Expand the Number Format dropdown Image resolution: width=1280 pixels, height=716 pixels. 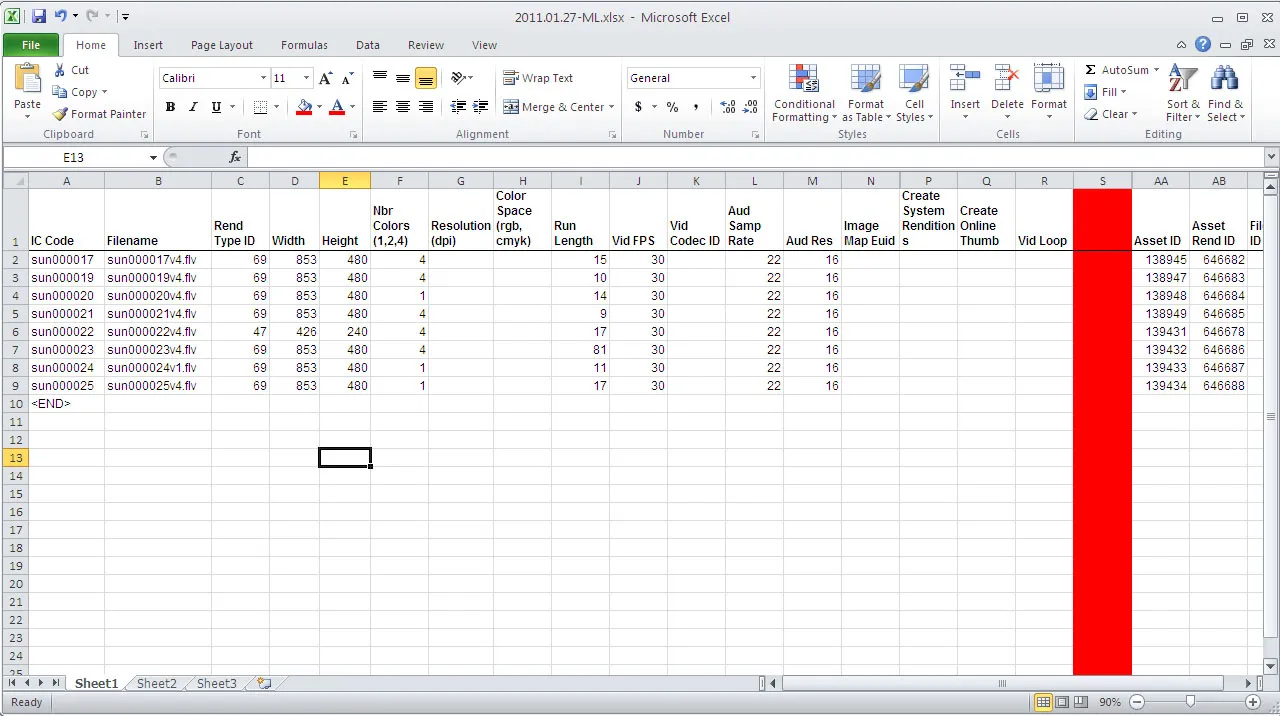tap(753, 78)
